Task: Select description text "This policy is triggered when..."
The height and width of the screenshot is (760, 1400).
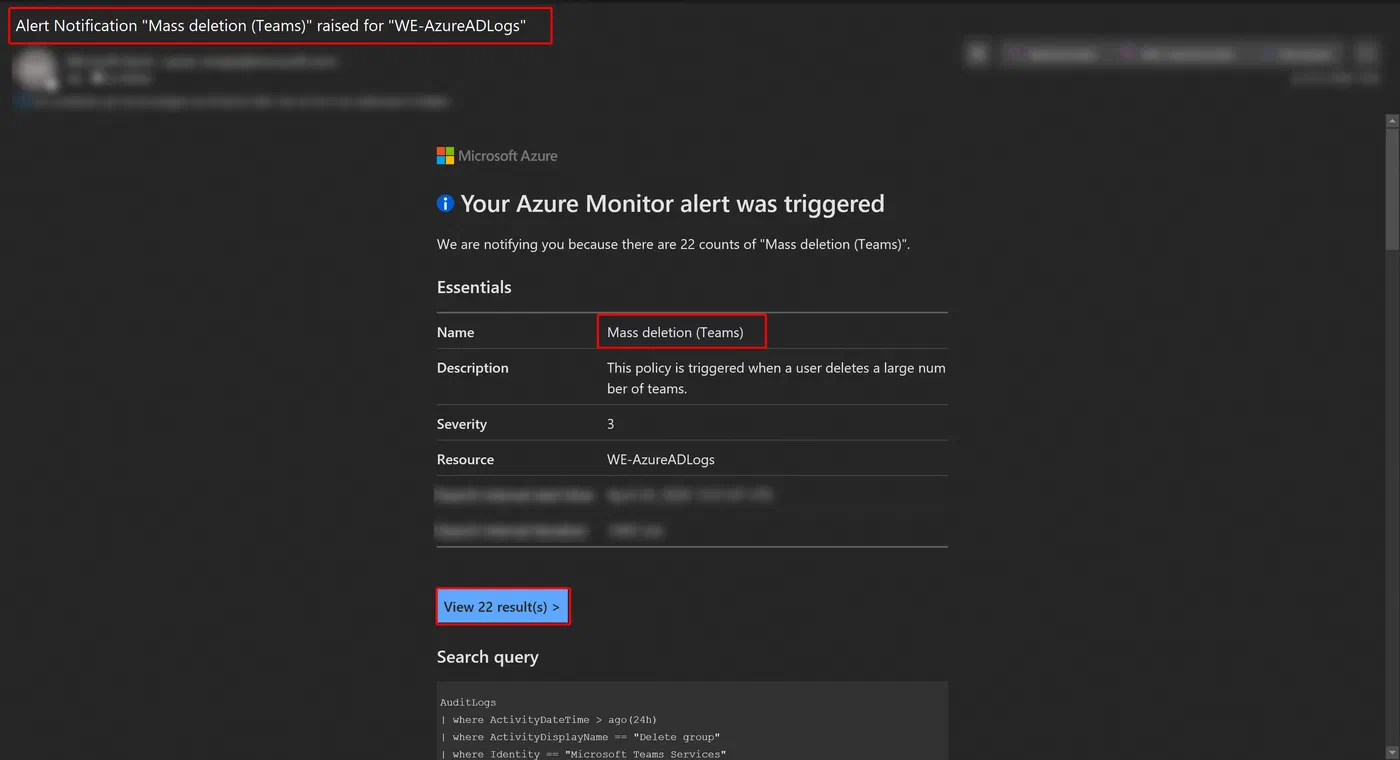Action: (x=776, y=378)
